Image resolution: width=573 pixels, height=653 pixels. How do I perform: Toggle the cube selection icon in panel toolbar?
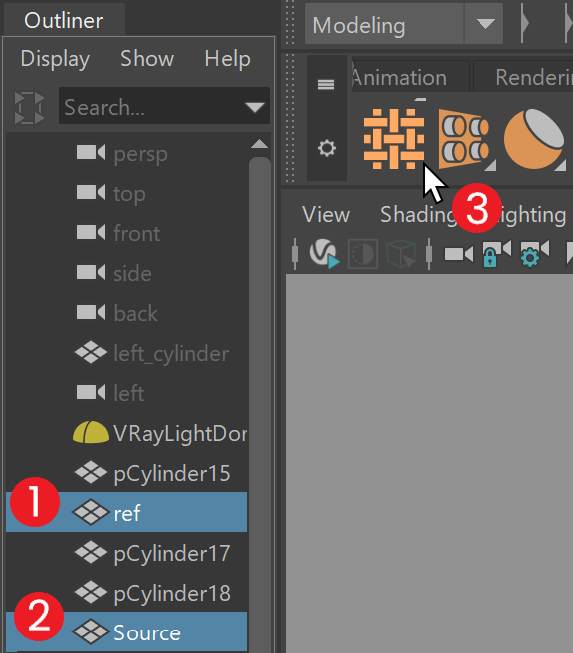point(401,254)
